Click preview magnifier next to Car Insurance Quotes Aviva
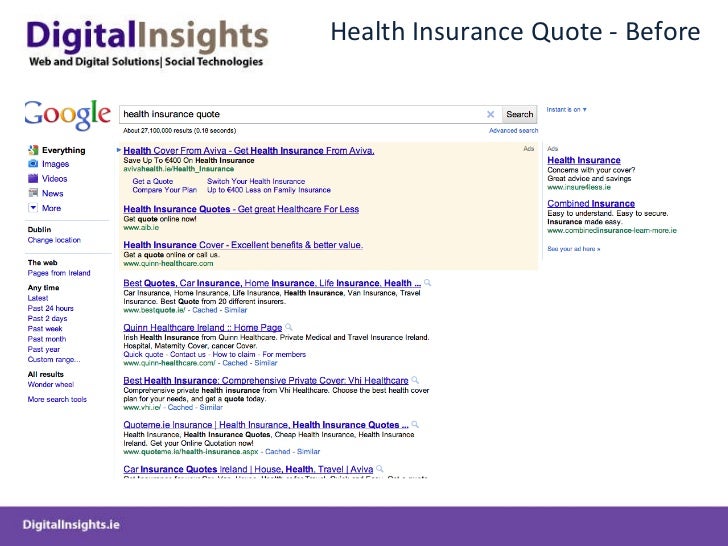The image size is (728, 546). (x=380, y=468)
